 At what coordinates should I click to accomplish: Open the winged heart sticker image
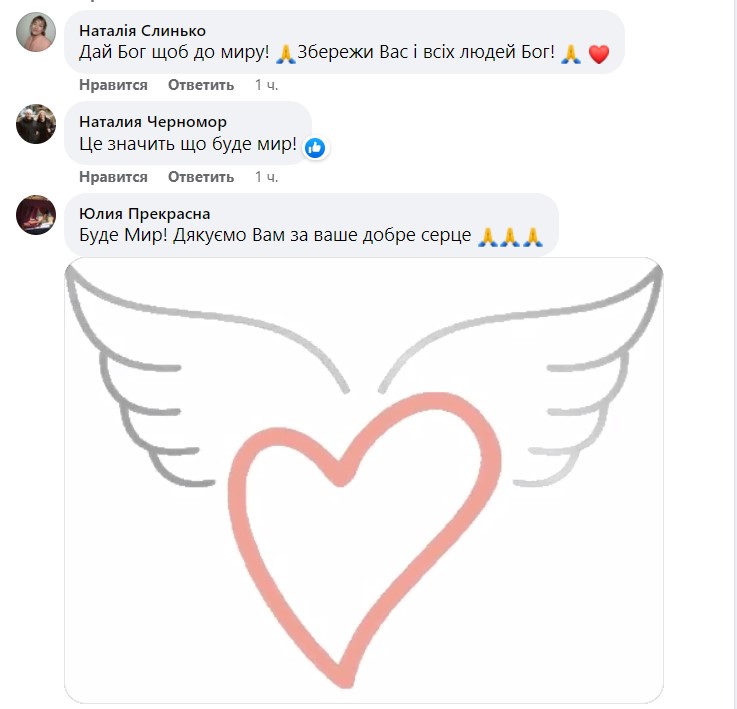click(364, 480)
